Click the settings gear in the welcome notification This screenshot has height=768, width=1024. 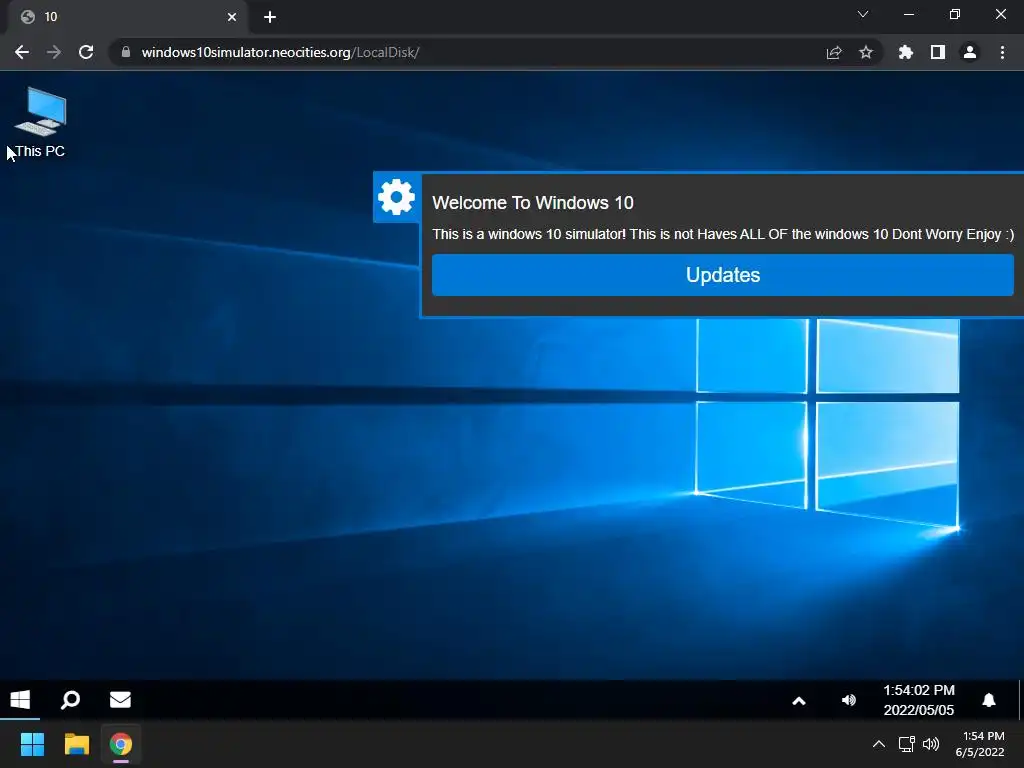tap(396, 197)
